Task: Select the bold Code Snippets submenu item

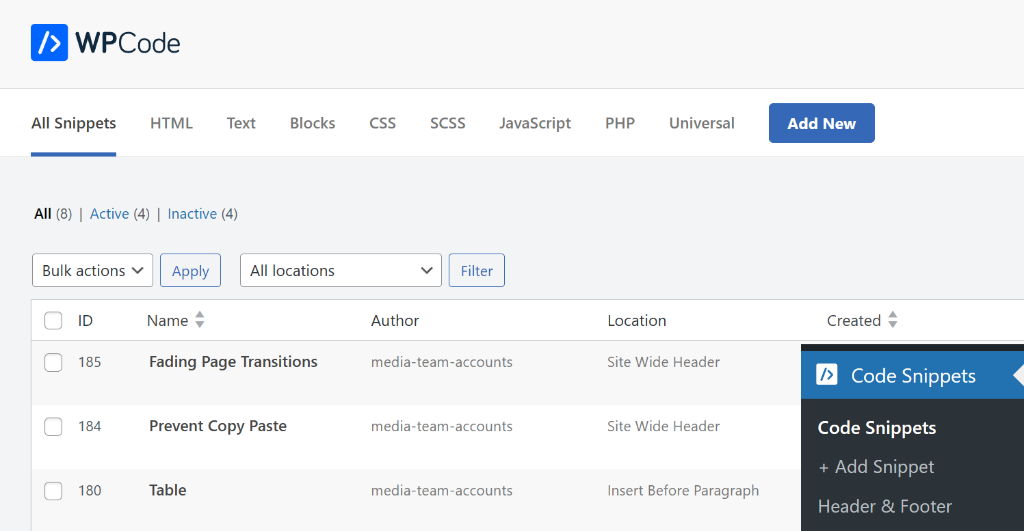Action: click(877, 428)
